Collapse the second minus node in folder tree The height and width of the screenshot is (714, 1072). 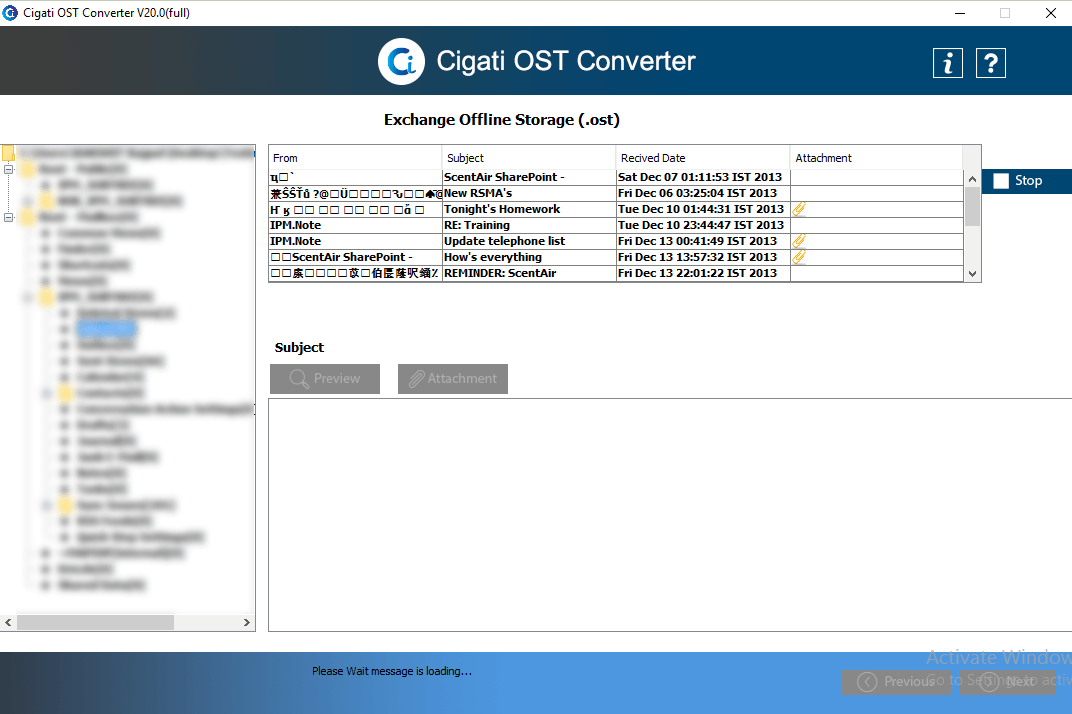pyautogui.click(x=8, y=217)
